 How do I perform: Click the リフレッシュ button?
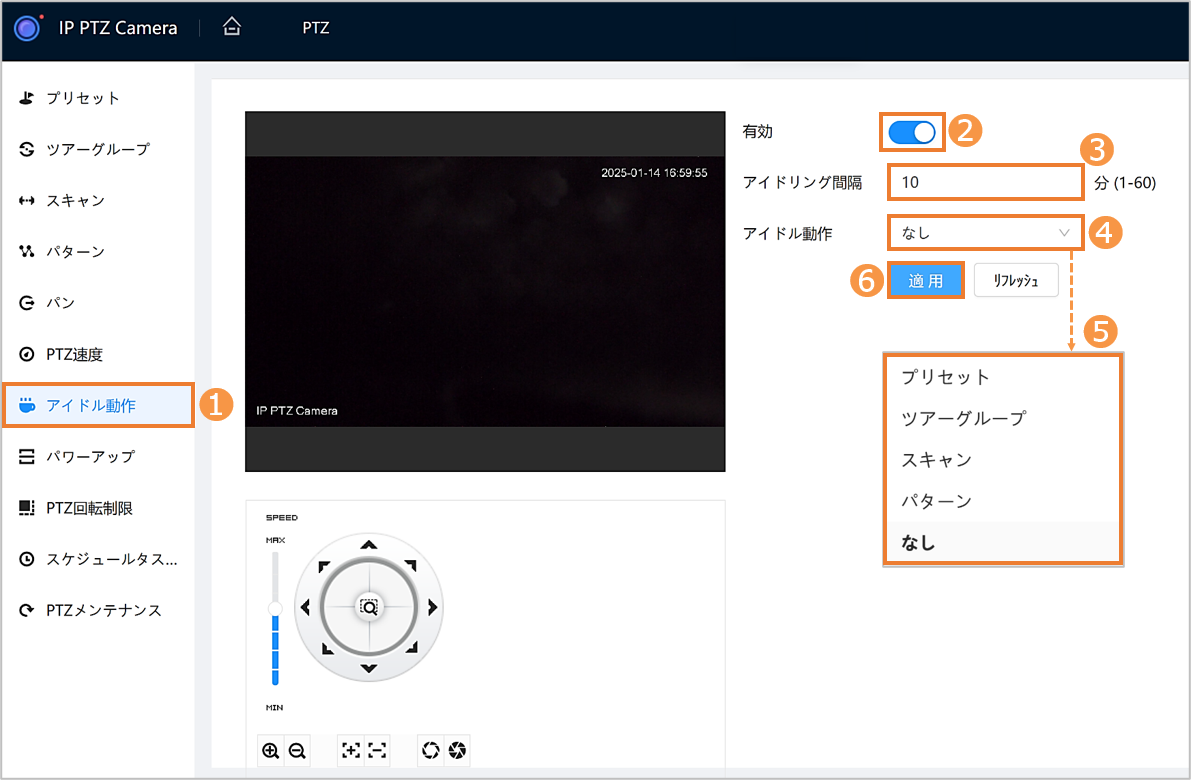tap(1015, 281)
